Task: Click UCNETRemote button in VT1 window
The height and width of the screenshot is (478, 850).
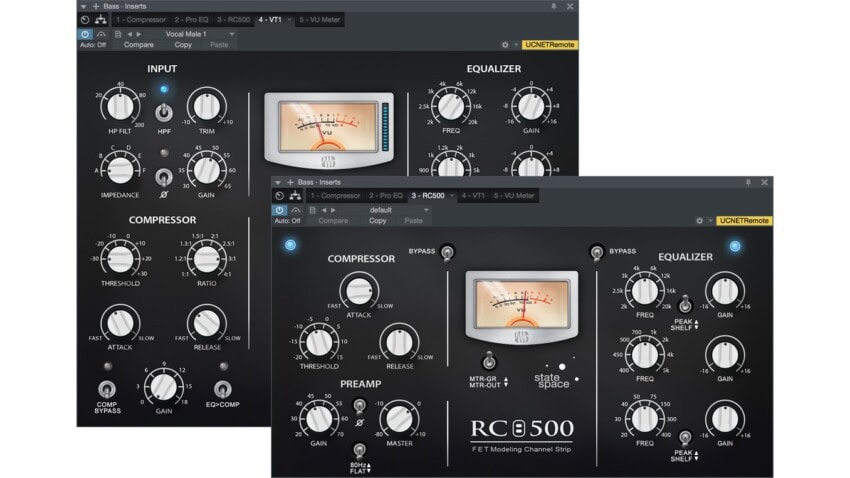Action: 550,45
